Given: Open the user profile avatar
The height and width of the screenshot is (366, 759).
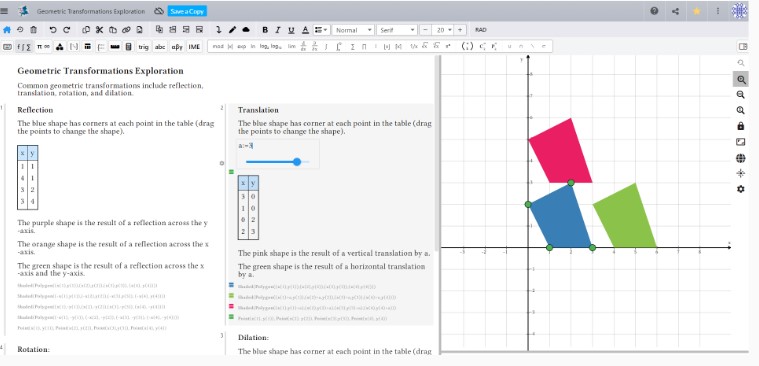Looking at the screenshot, I should tap(739, 11).
